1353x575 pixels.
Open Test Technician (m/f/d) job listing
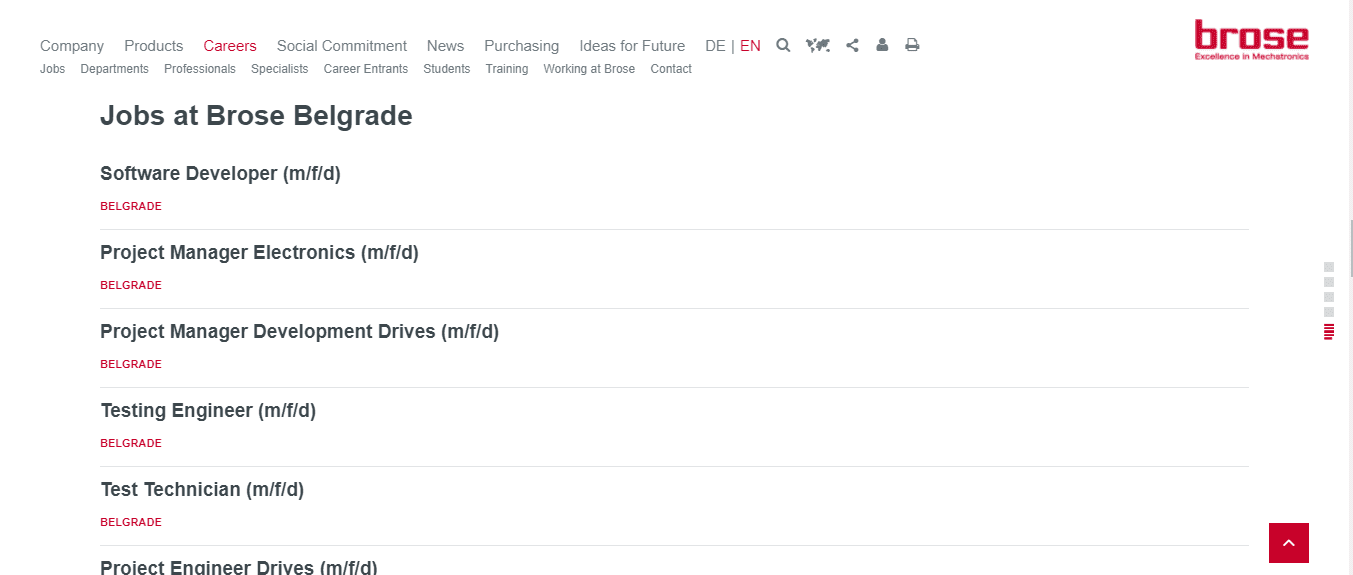click(202, 489)
